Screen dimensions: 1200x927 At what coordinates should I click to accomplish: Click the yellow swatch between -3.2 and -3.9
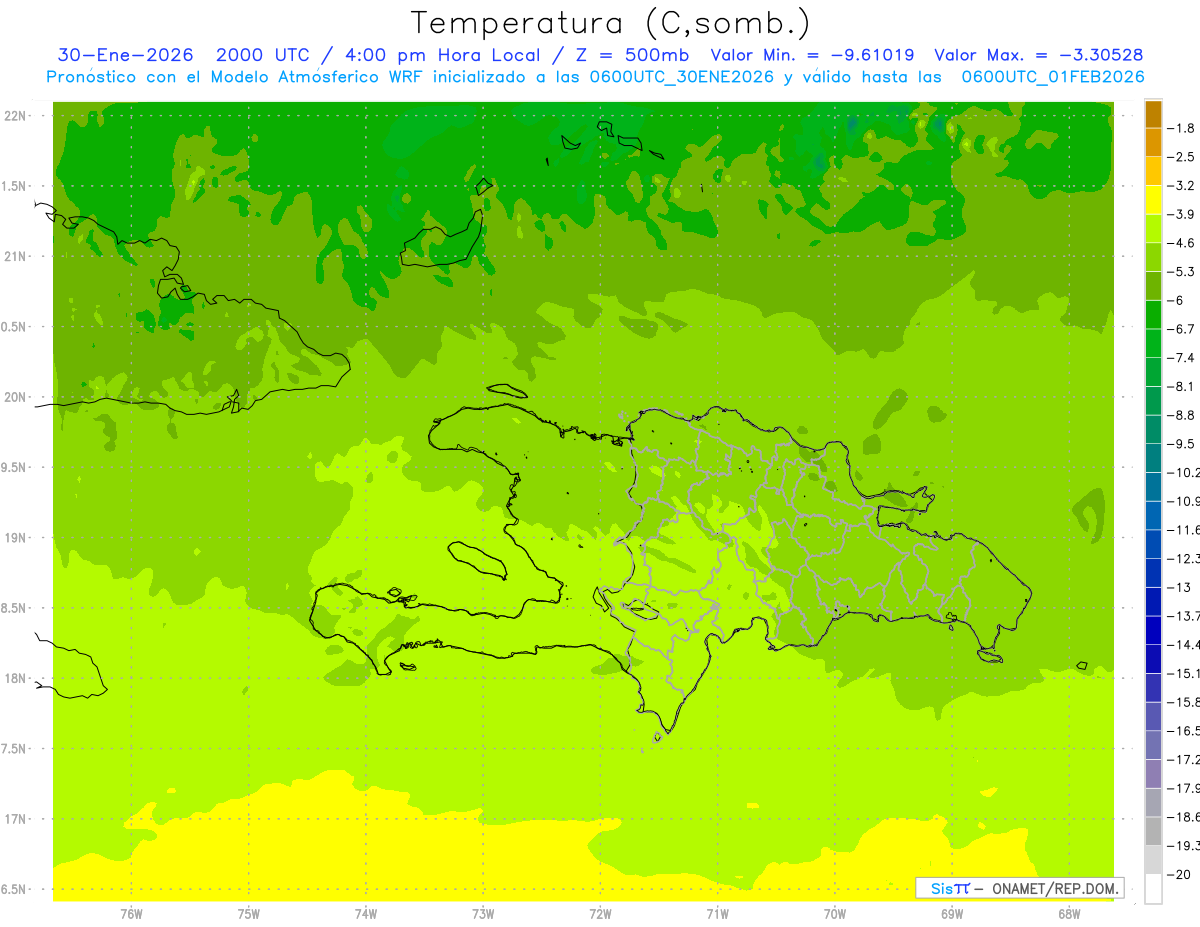click(x=1153, y=200)
